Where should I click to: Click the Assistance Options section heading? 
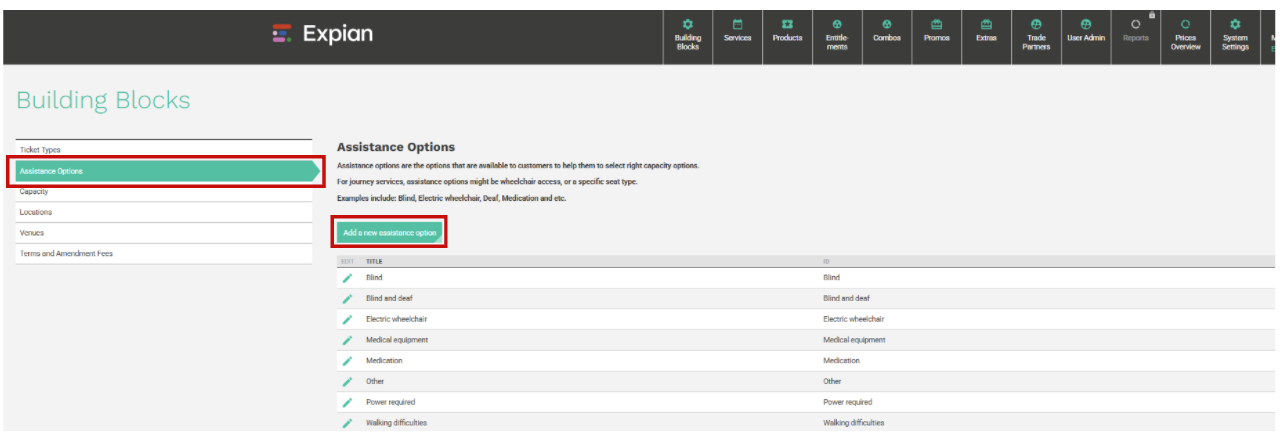(x=396, y=147)
